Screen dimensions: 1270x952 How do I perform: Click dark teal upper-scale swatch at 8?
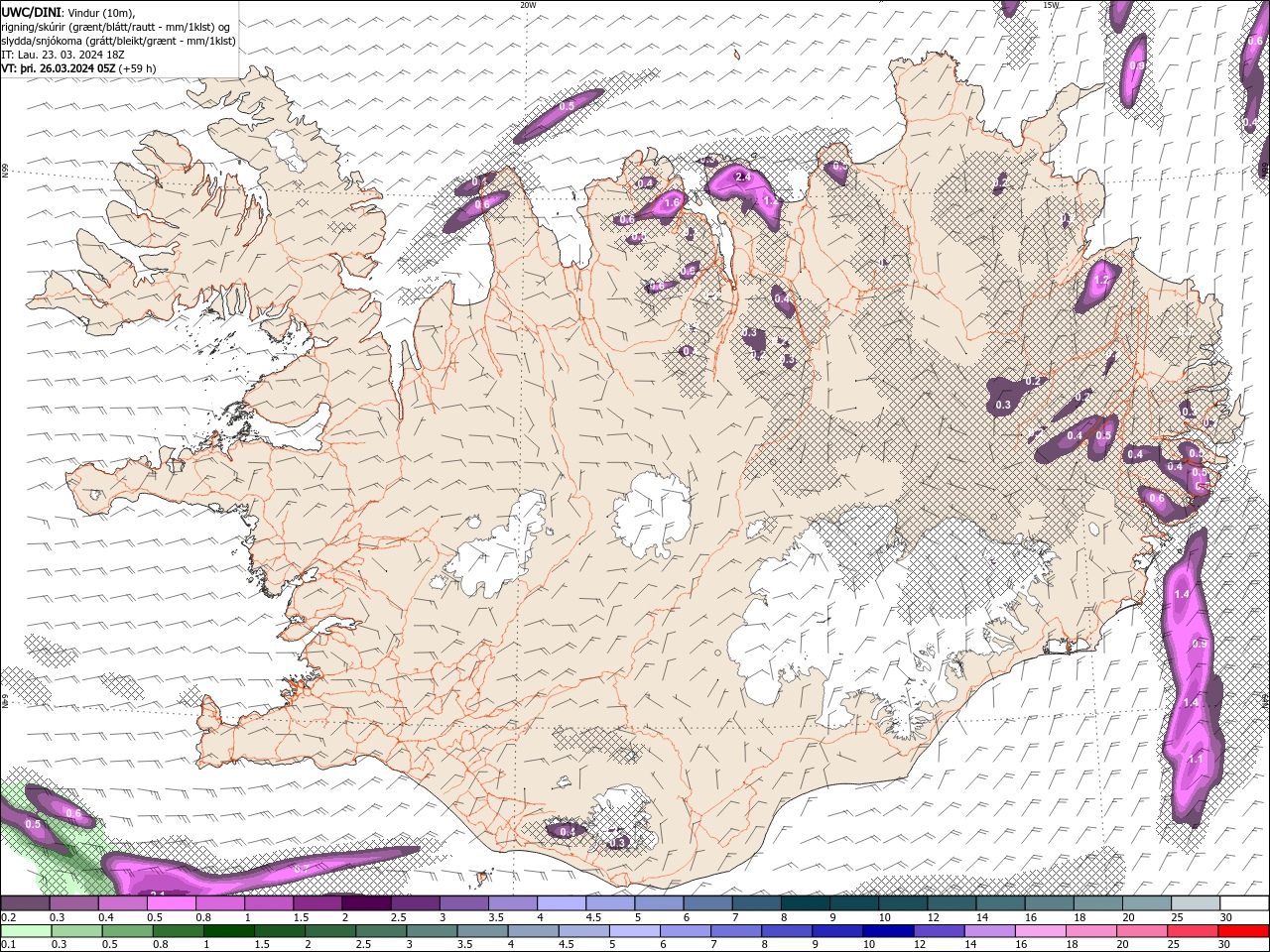(805, 903)
